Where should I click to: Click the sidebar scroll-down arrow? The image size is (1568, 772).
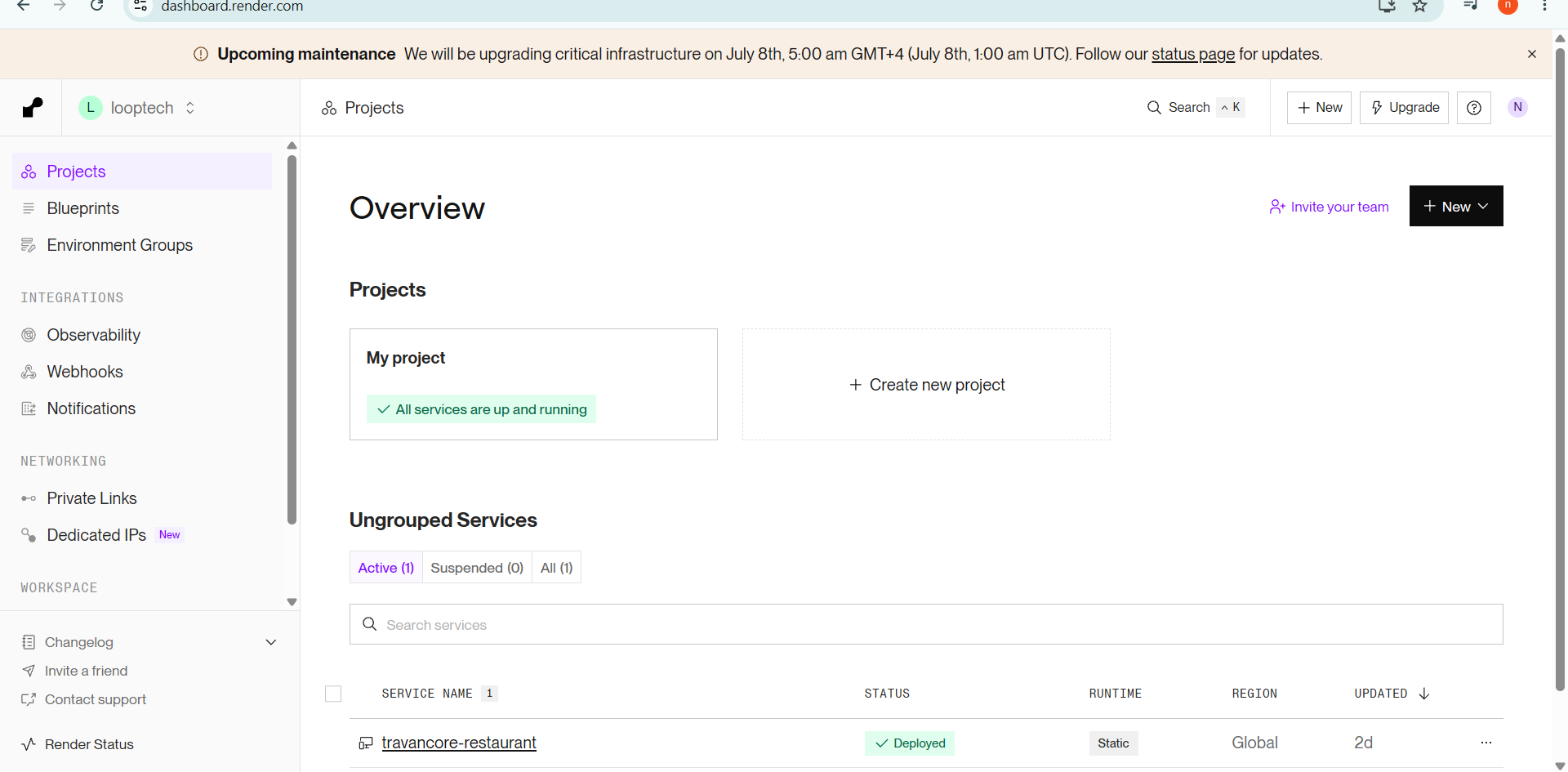(x=292, y=602)
